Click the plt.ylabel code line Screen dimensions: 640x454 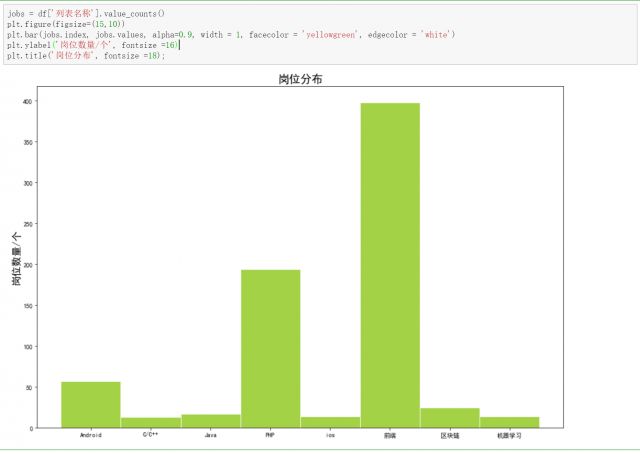93,45
